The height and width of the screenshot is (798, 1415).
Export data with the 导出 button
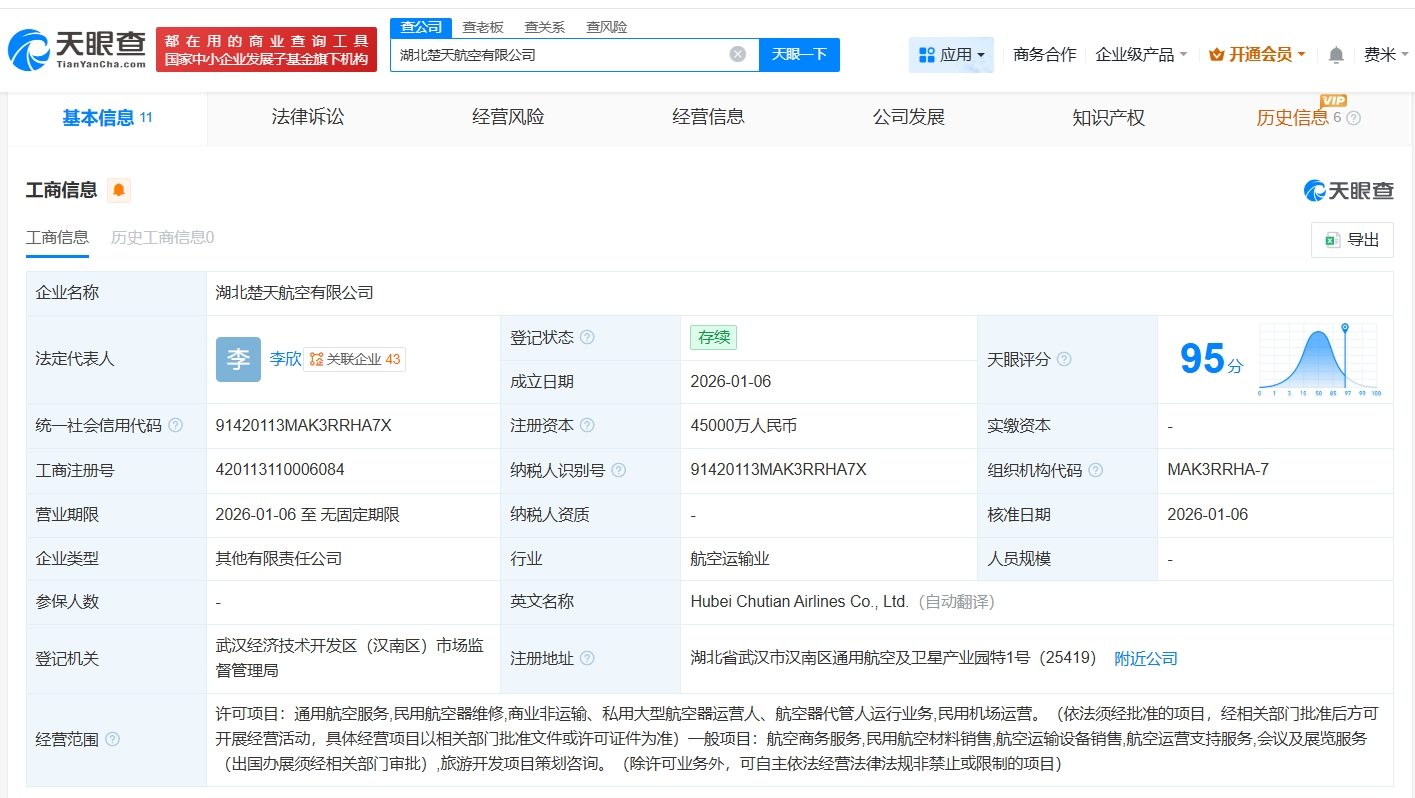1352,240
